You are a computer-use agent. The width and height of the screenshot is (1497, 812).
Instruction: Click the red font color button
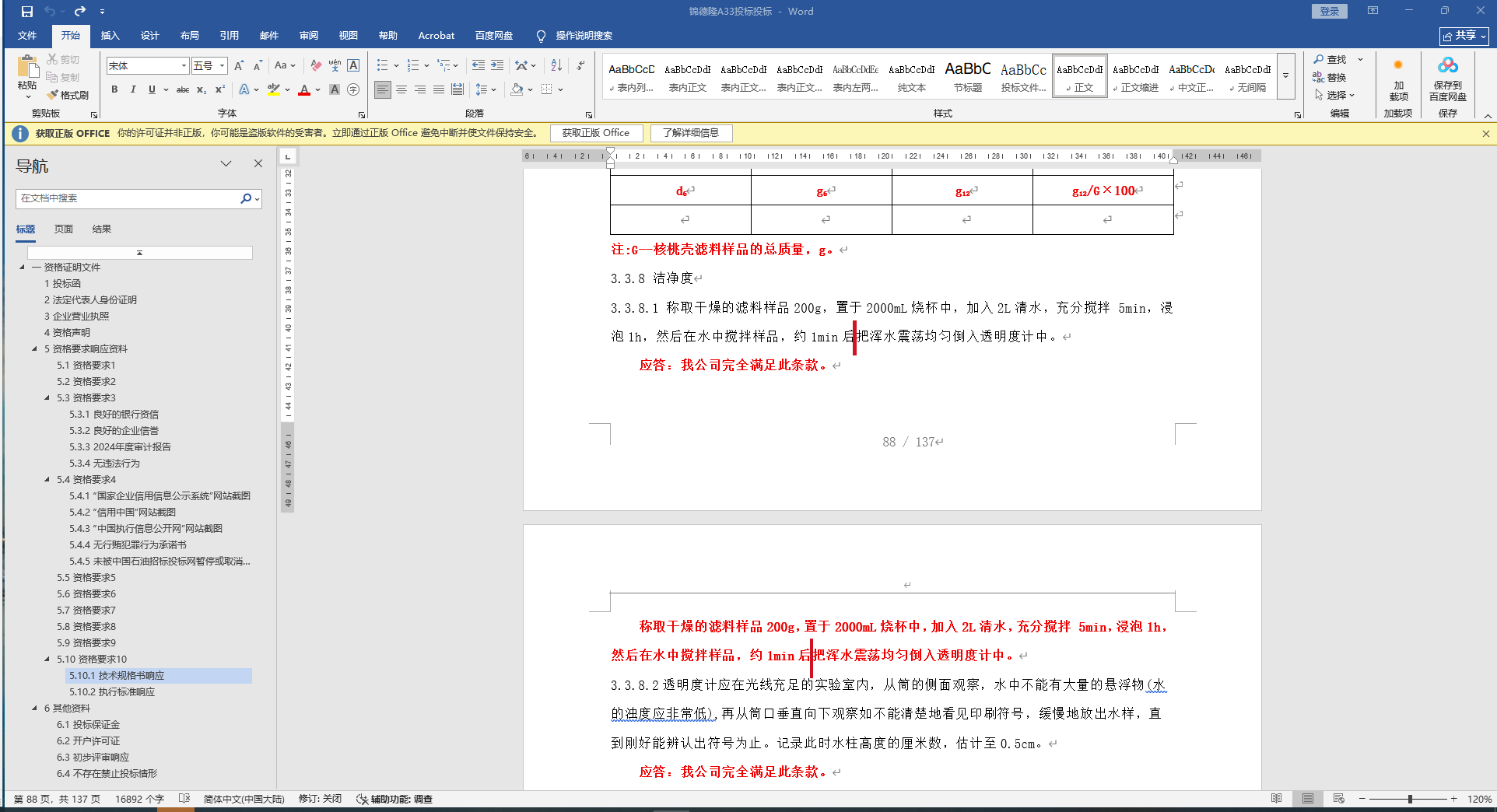click(304, 89)
